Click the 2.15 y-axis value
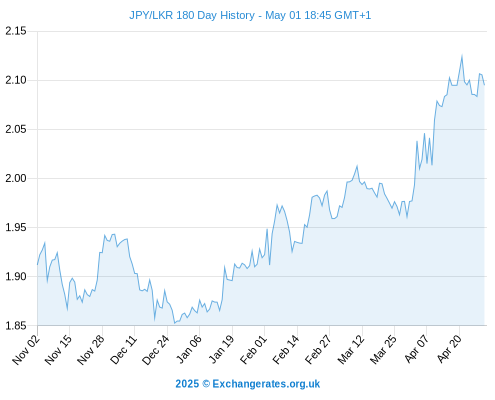 pyautogui.click(x=16, y=31)
